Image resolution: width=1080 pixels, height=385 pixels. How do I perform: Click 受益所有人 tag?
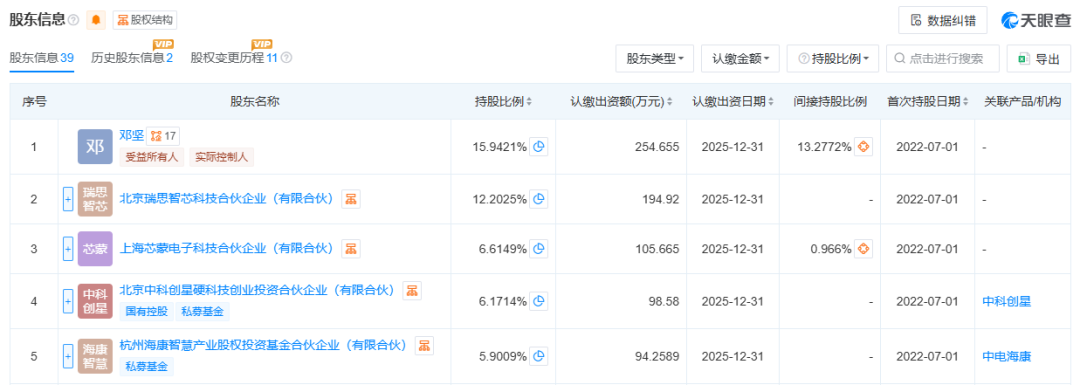(151, 157)
